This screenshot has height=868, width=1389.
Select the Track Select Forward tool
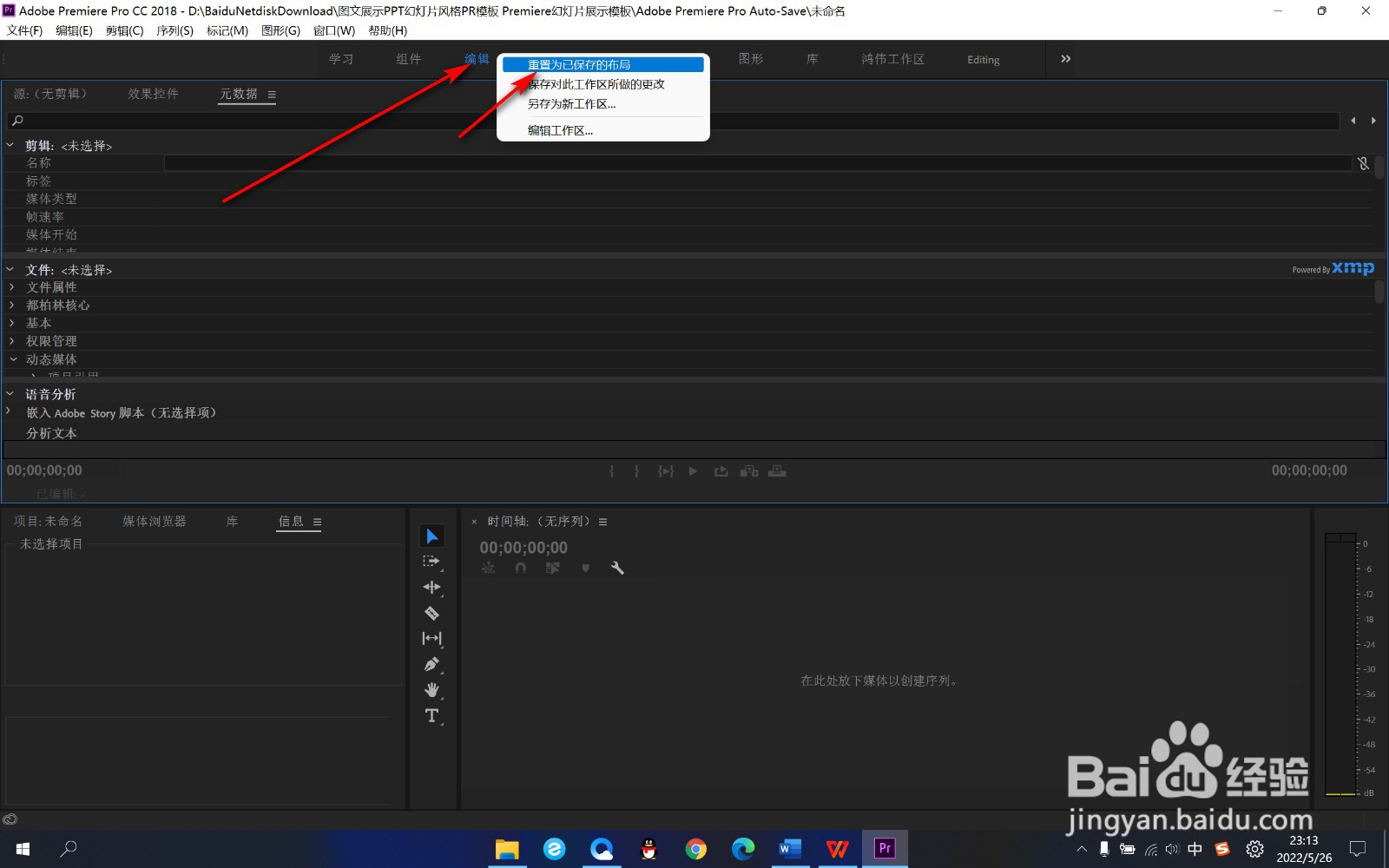431,562
